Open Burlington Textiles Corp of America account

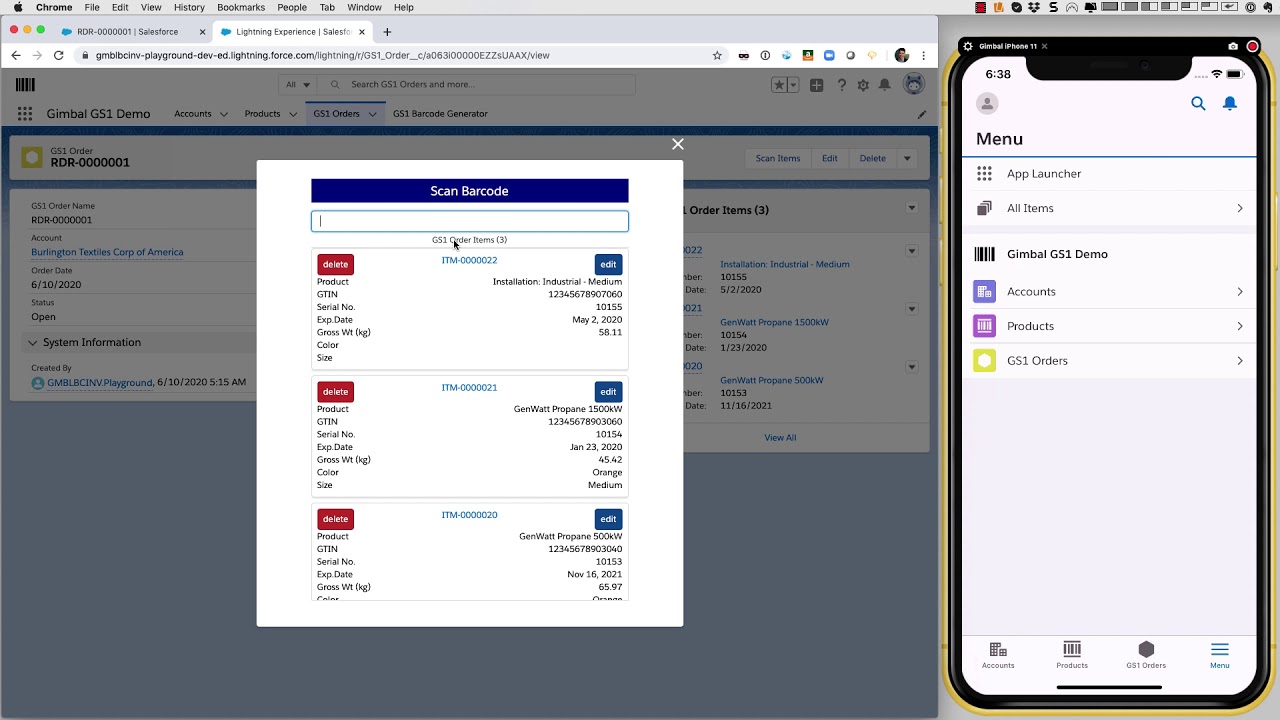pos(107,252)
